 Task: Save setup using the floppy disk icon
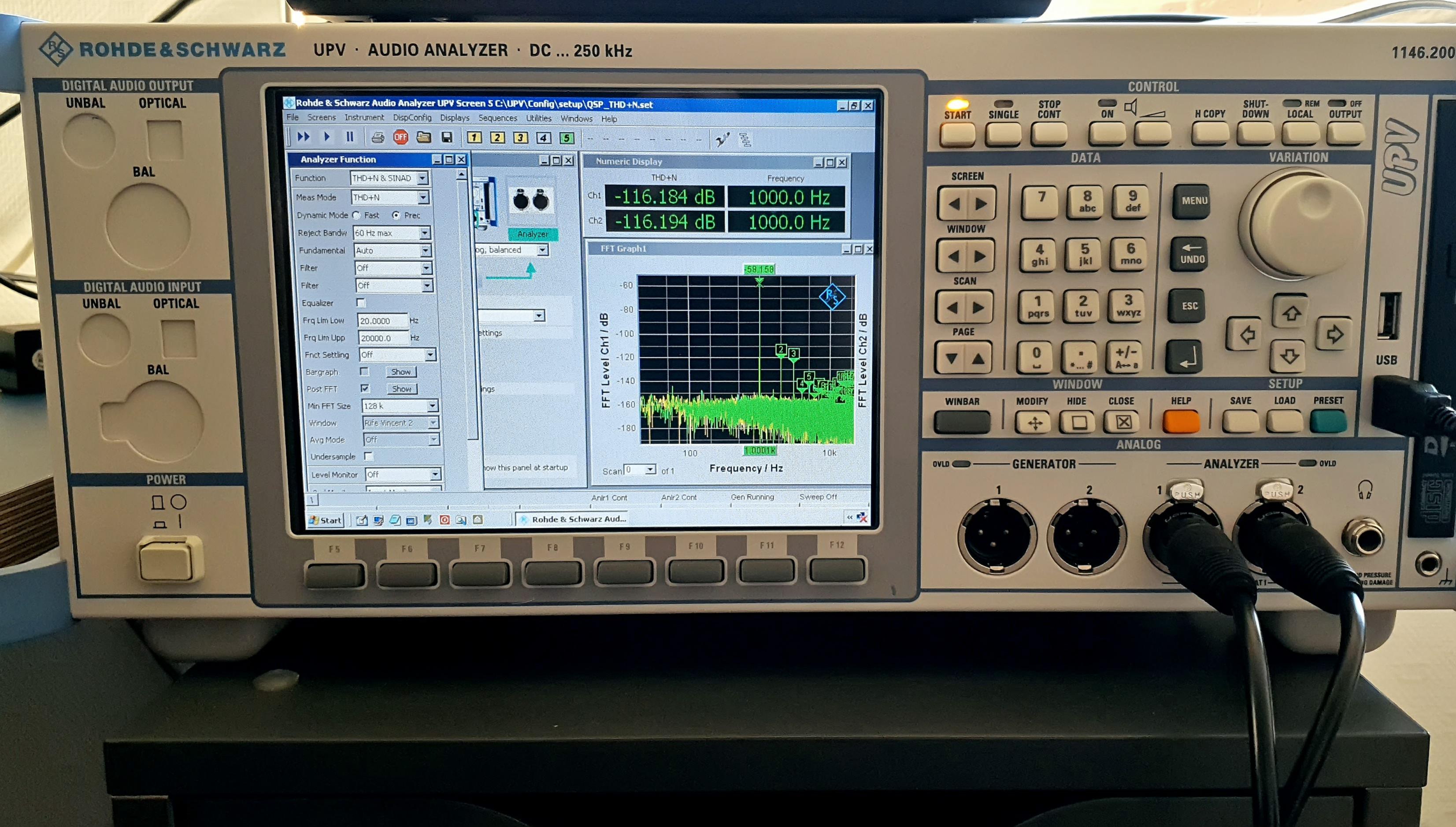(x=447, y=137)
